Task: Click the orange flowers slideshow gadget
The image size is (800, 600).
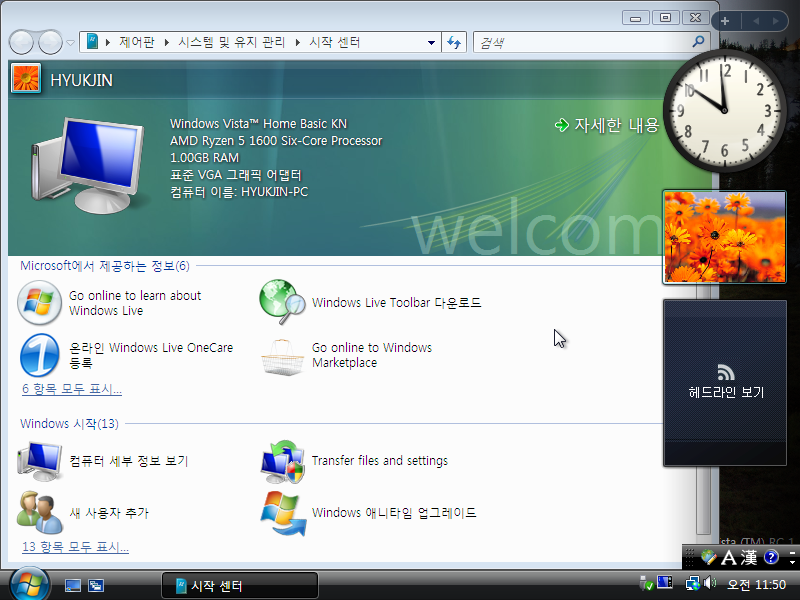Action: pyautogui.click(x=724, y=237)
